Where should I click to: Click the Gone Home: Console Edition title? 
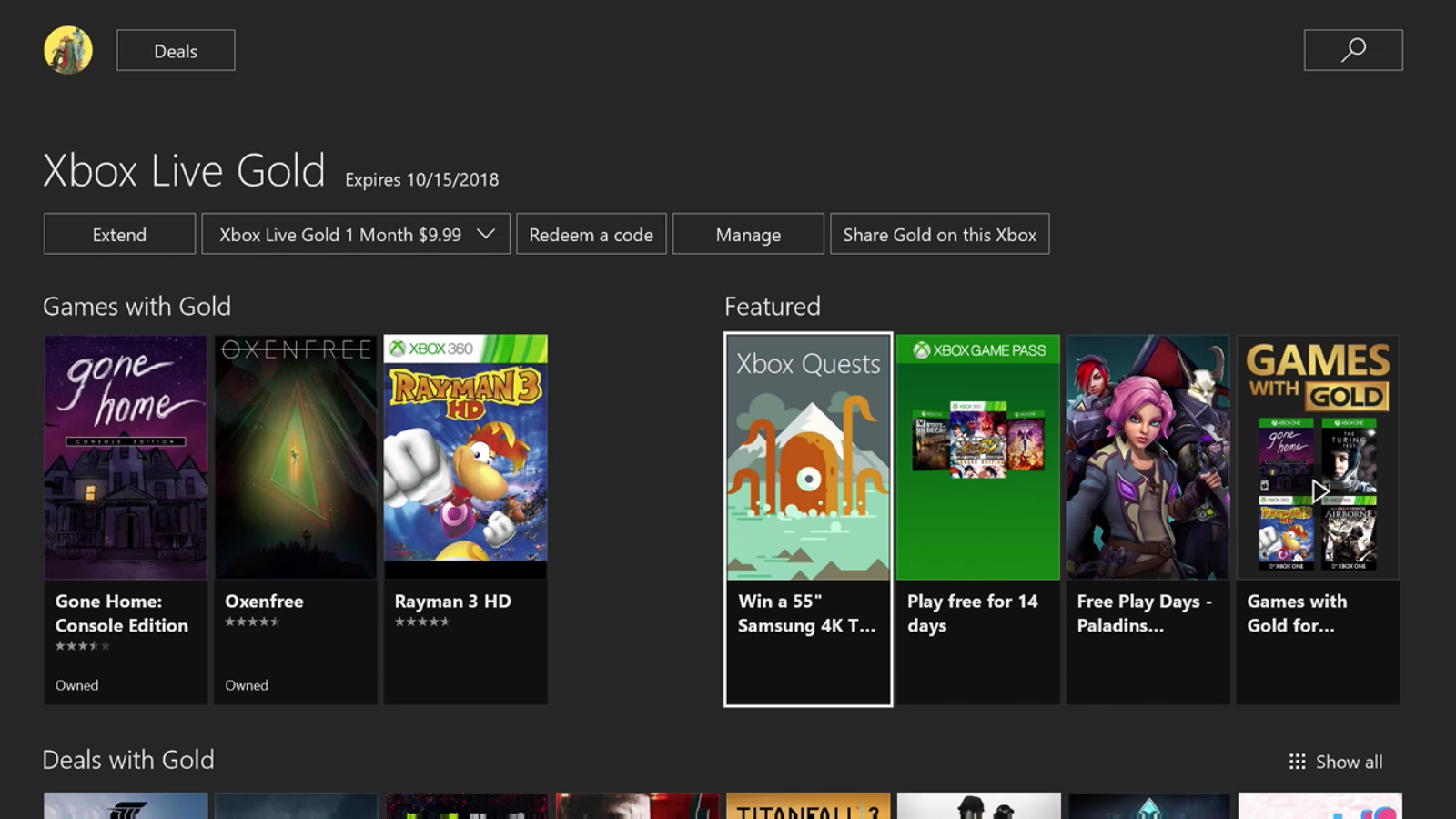click(122, 613)
